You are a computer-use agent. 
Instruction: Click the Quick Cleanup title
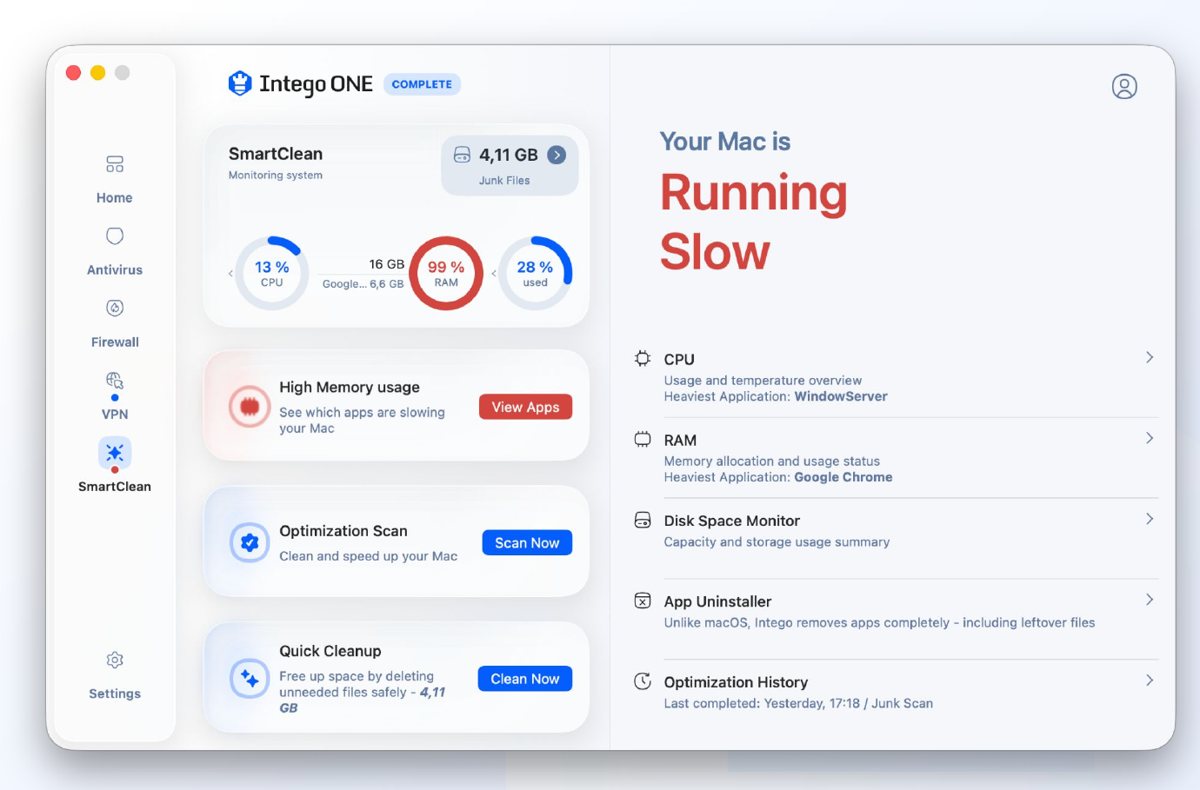coord(330,651)
